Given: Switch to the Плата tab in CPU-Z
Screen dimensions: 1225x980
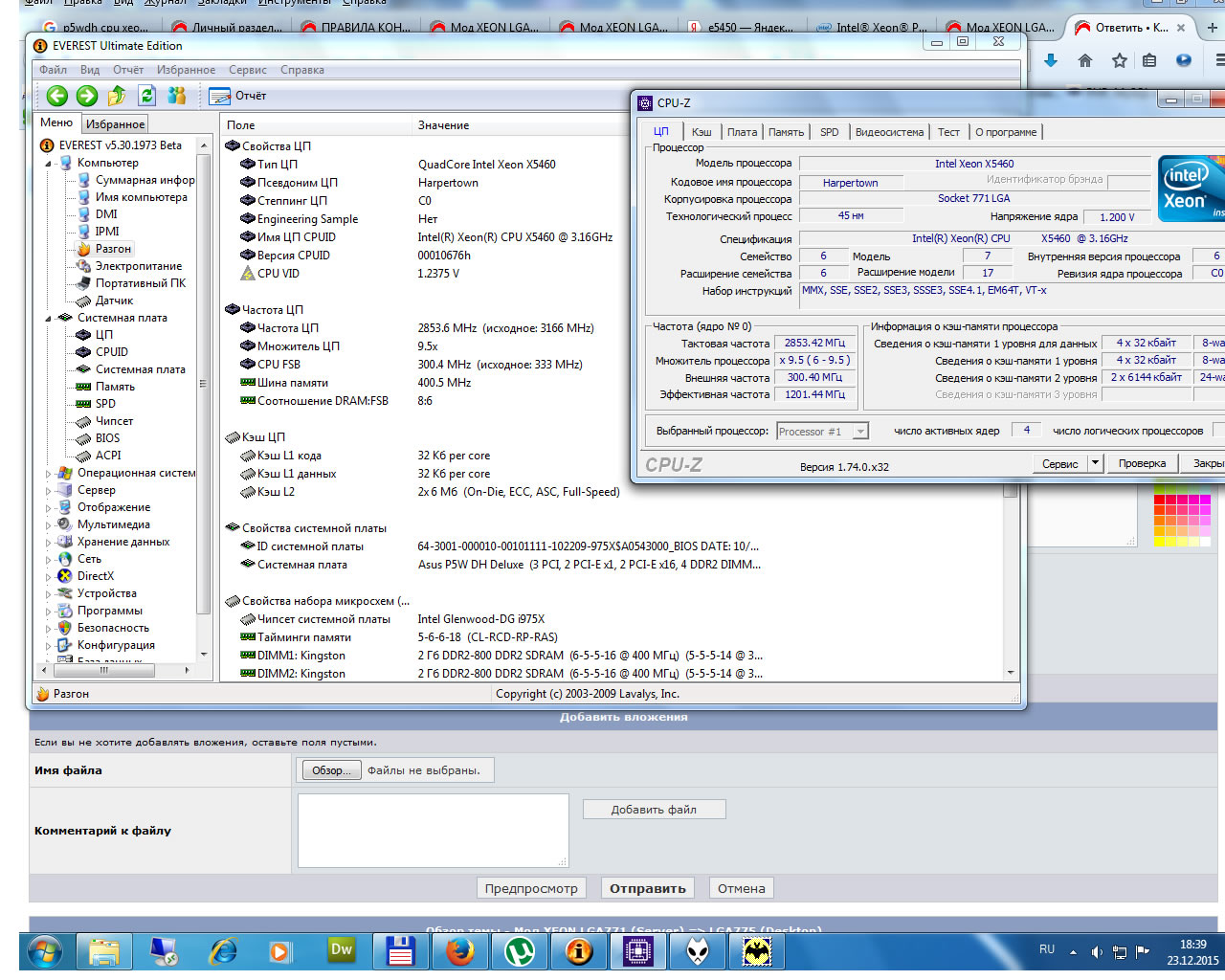Looking at the screenshot, I should [742, 132].
